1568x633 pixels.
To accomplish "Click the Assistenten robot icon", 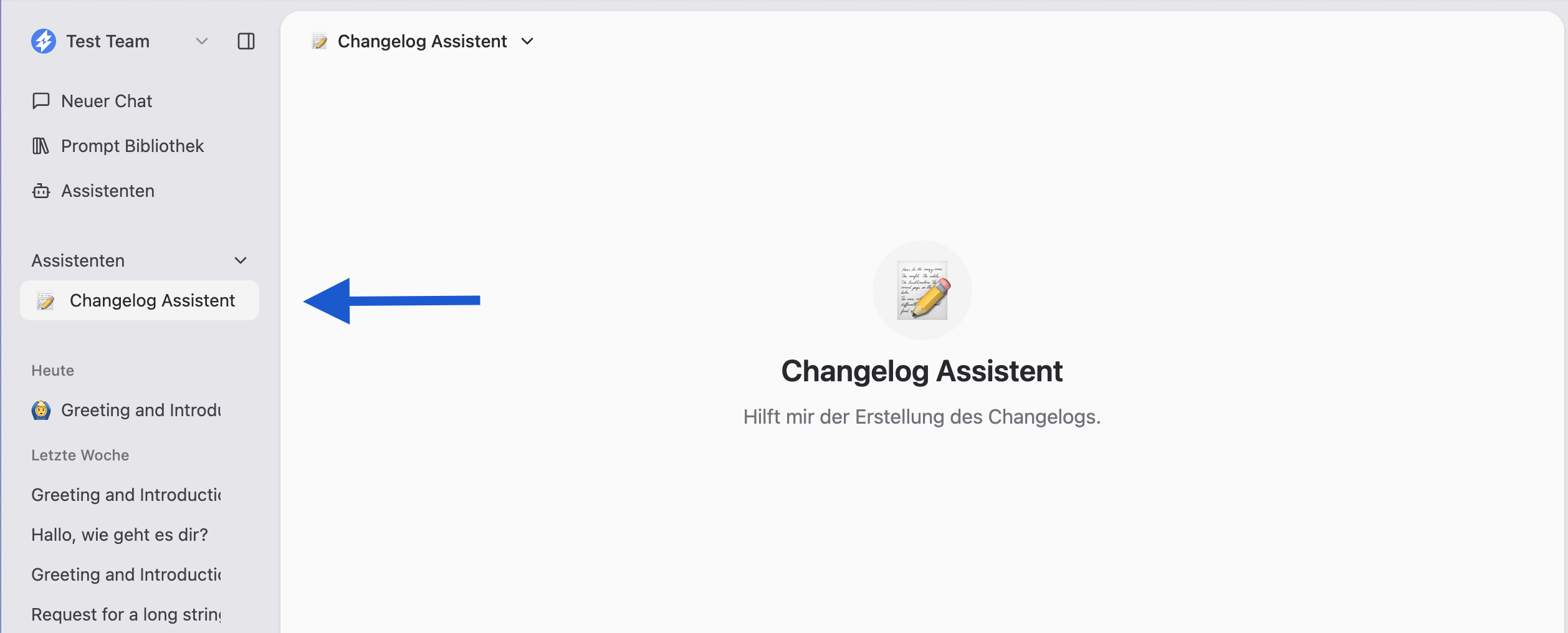I will (x=41, y=191).
